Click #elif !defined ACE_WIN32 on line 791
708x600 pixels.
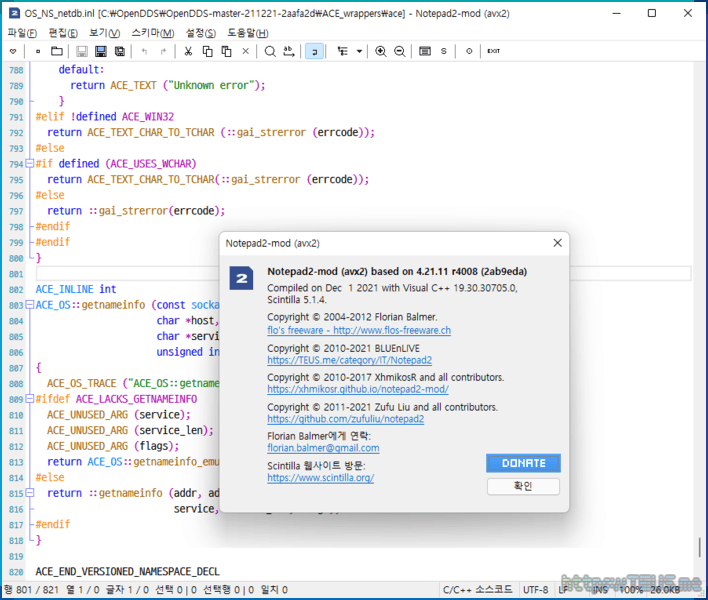pyautogui.click(x=105, y=116)
